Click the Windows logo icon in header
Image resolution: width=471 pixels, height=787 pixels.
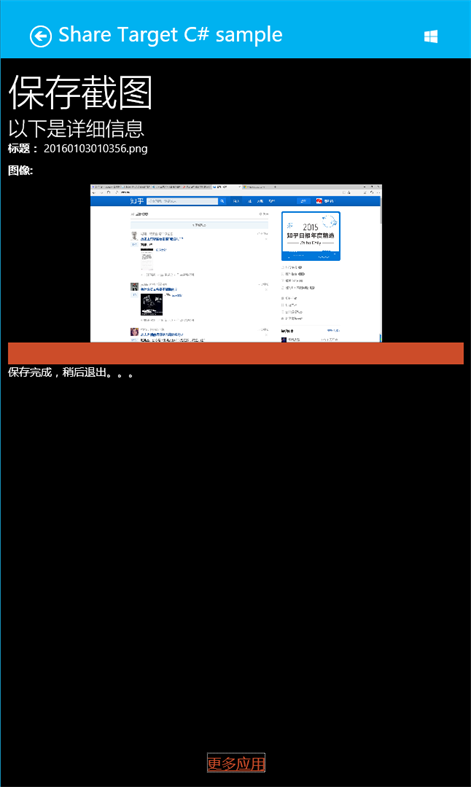point(431,36)
